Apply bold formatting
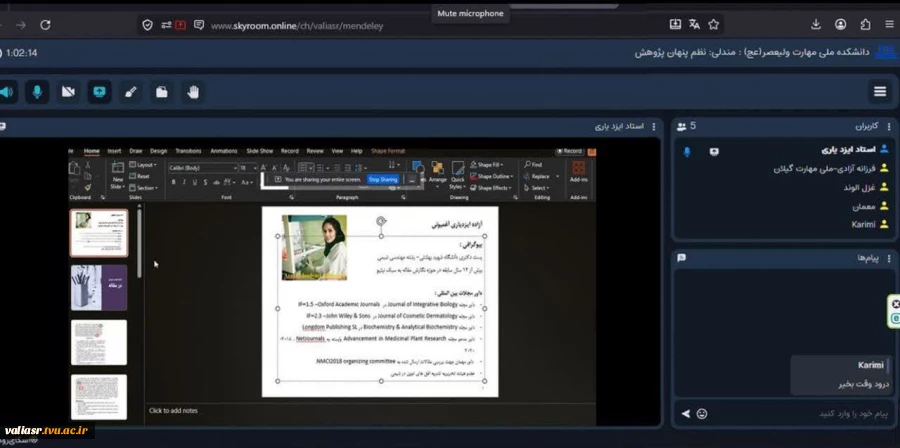 [173, 182]
